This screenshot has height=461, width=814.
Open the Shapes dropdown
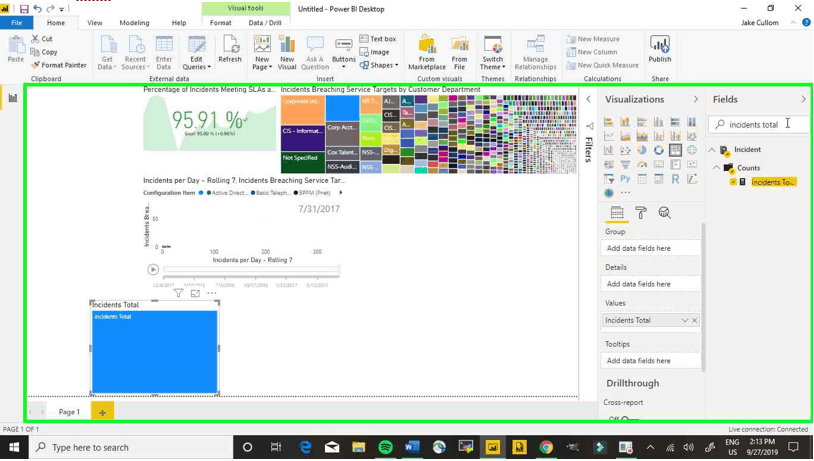(x=379, y=65)
